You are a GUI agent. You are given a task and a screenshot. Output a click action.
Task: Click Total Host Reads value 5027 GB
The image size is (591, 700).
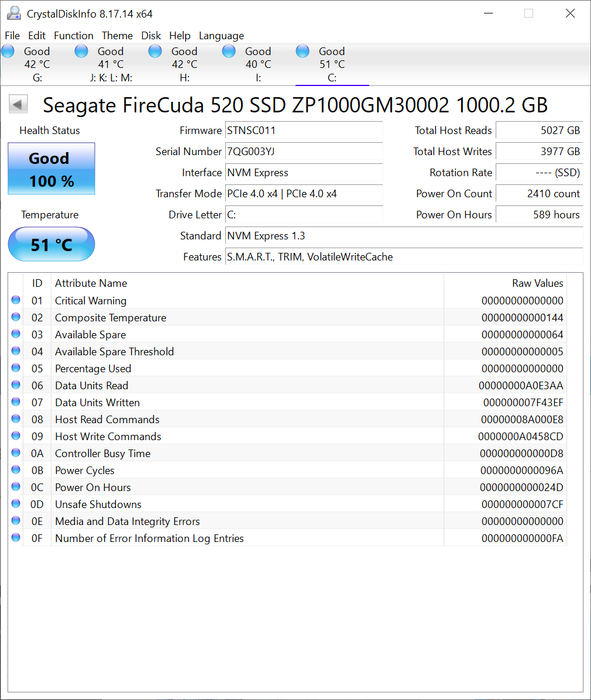539,130
